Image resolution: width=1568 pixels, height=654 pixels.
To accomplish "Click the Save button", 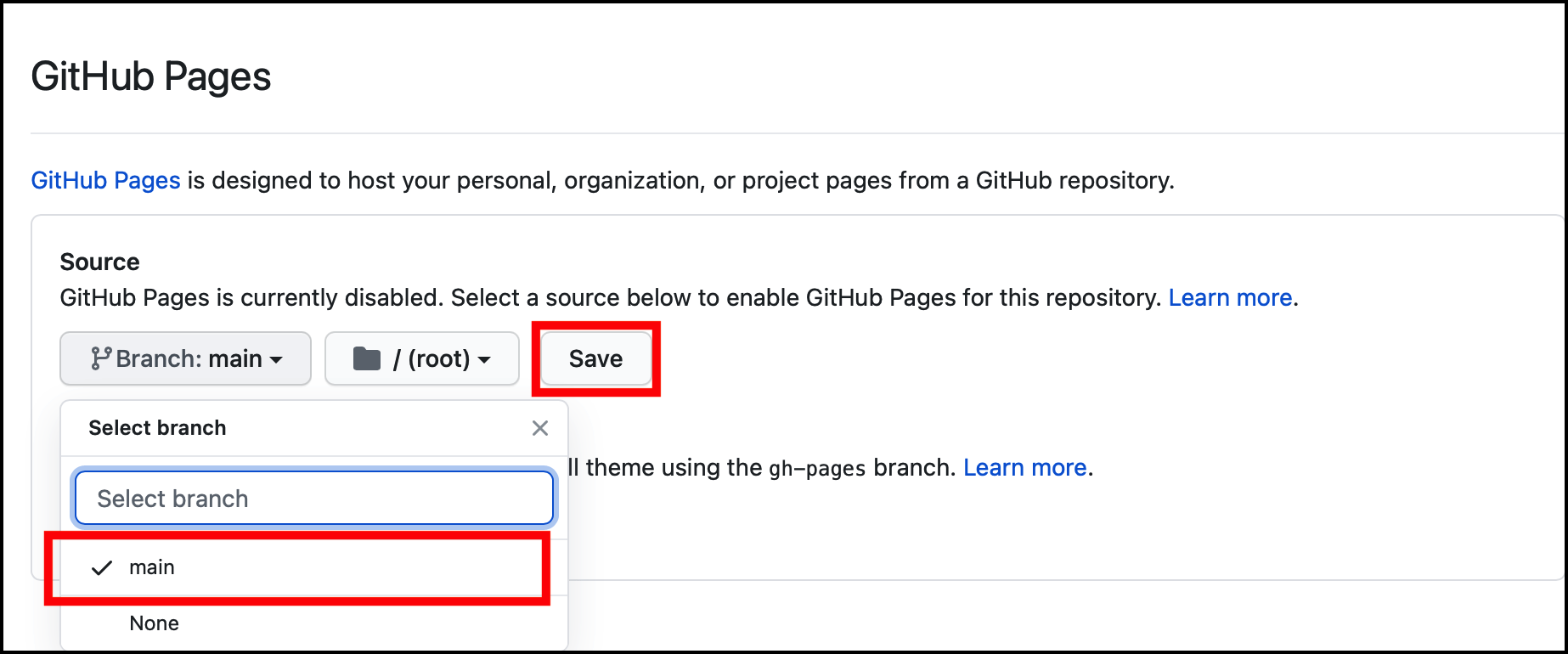I will click(x=595, y=358).
